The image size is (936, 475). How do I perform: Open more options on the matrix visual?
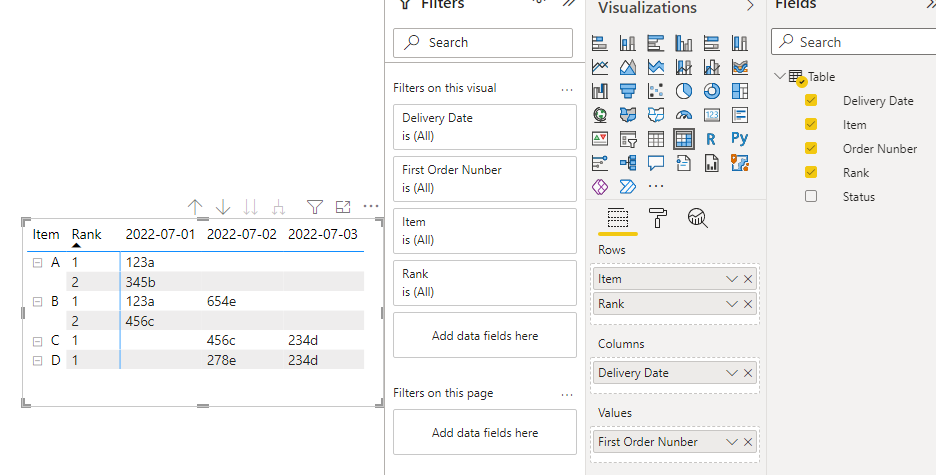371,206
